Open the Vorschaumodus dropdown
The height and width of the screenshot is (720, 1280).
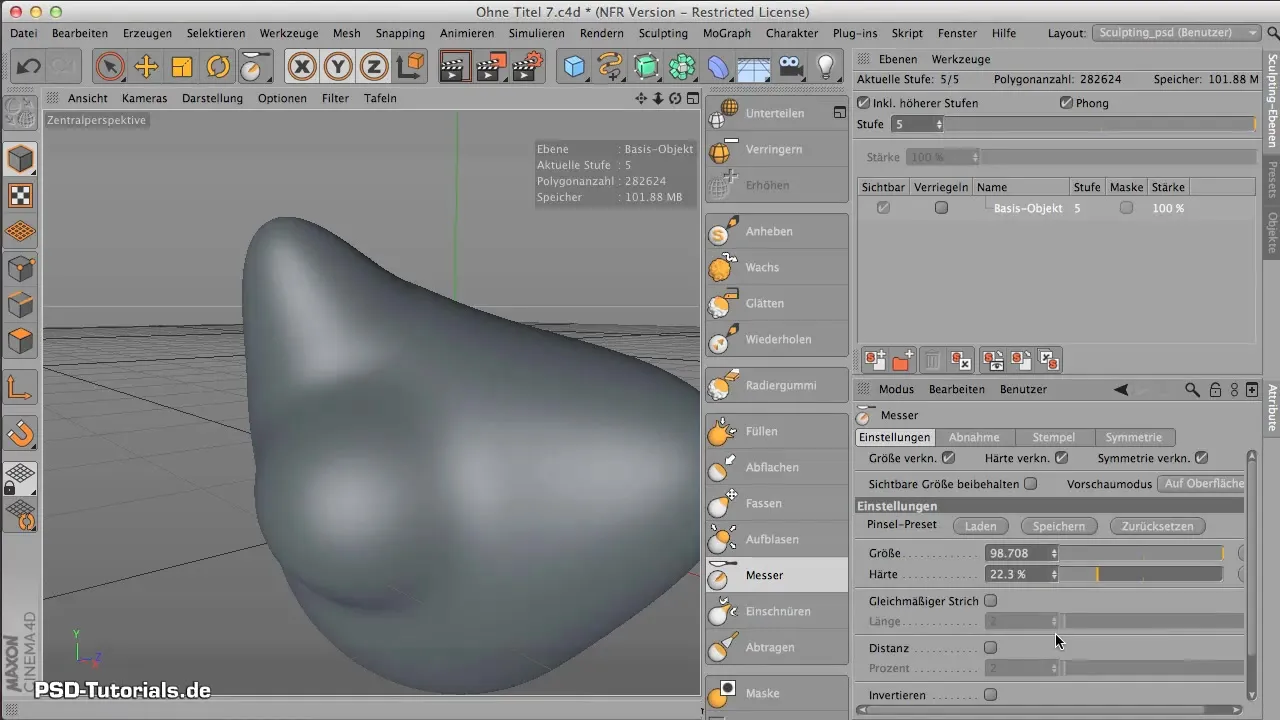click(x=1201, y=484)
